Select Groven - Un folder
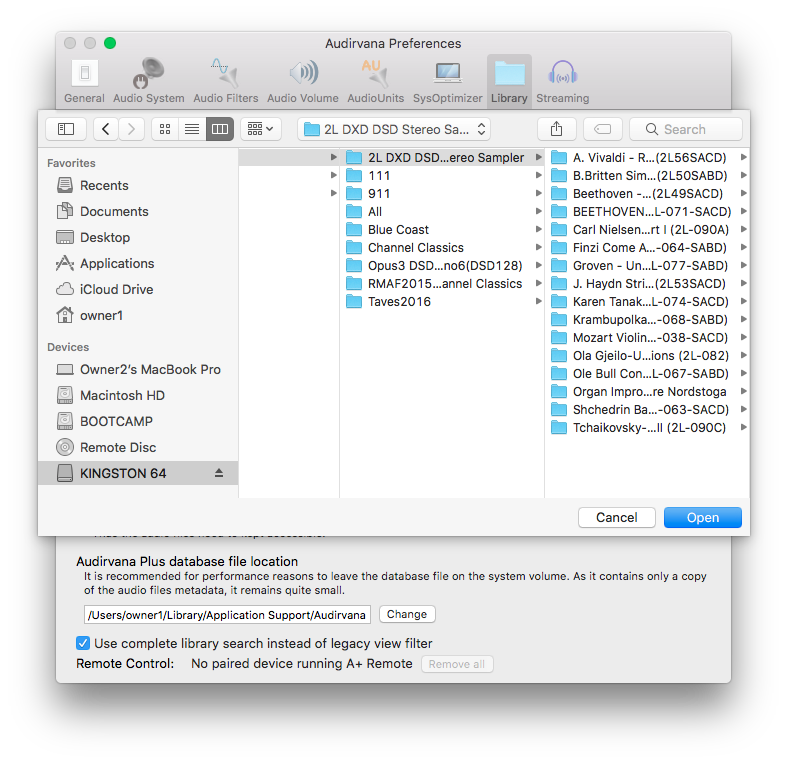The width and height of the screenshot is (787, 763). tap(647, 266)
